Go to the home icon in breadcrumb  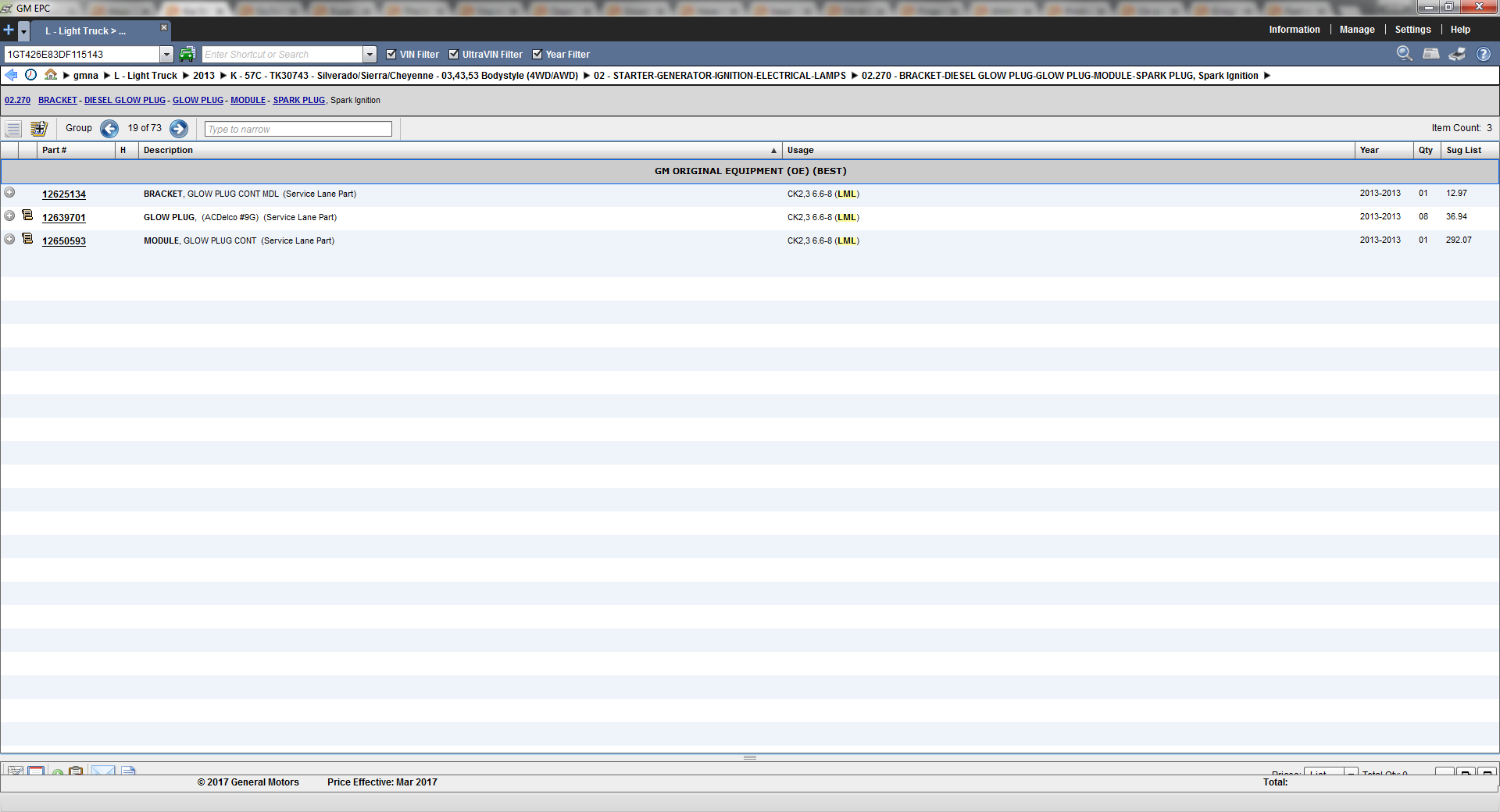click(51, 75)
